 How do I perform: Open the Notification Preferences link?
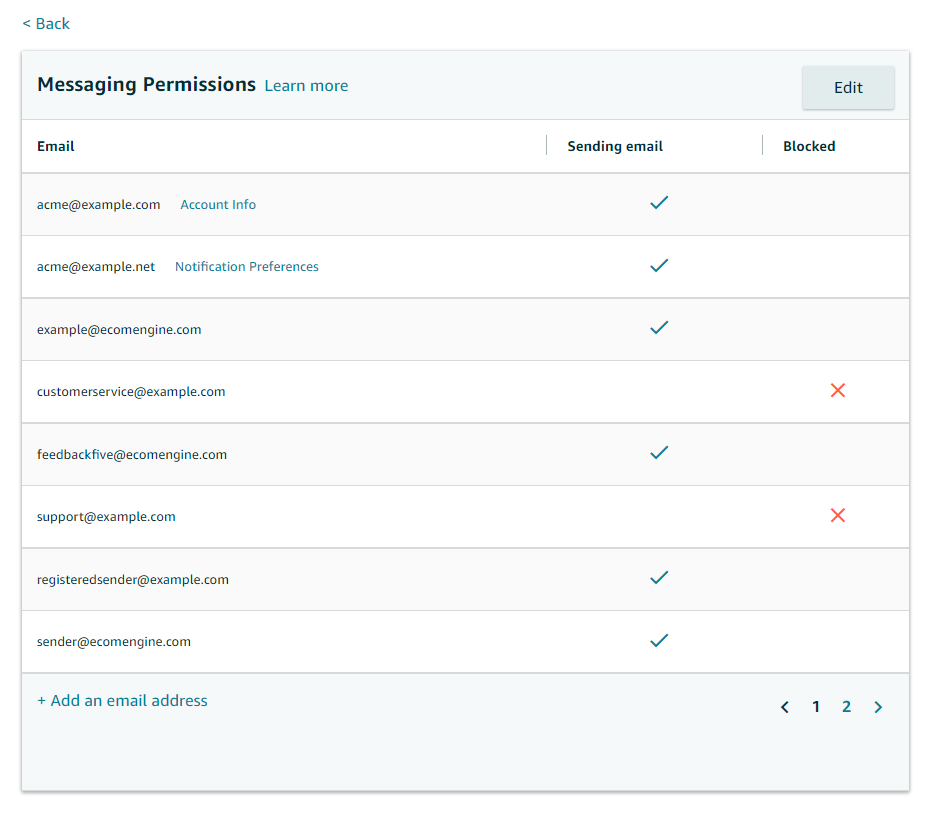click(247, 267)
